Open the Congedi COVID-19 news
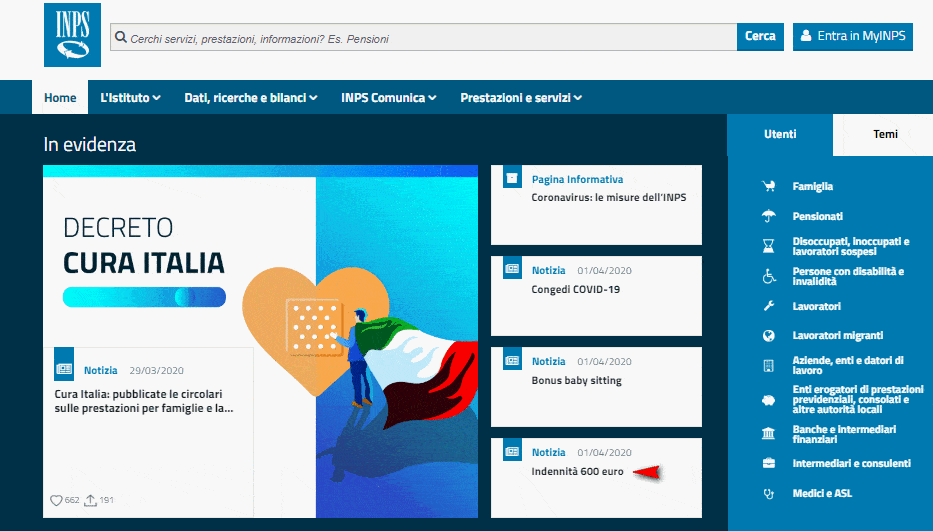Screen dimensions: 933x531 point(575,289)
